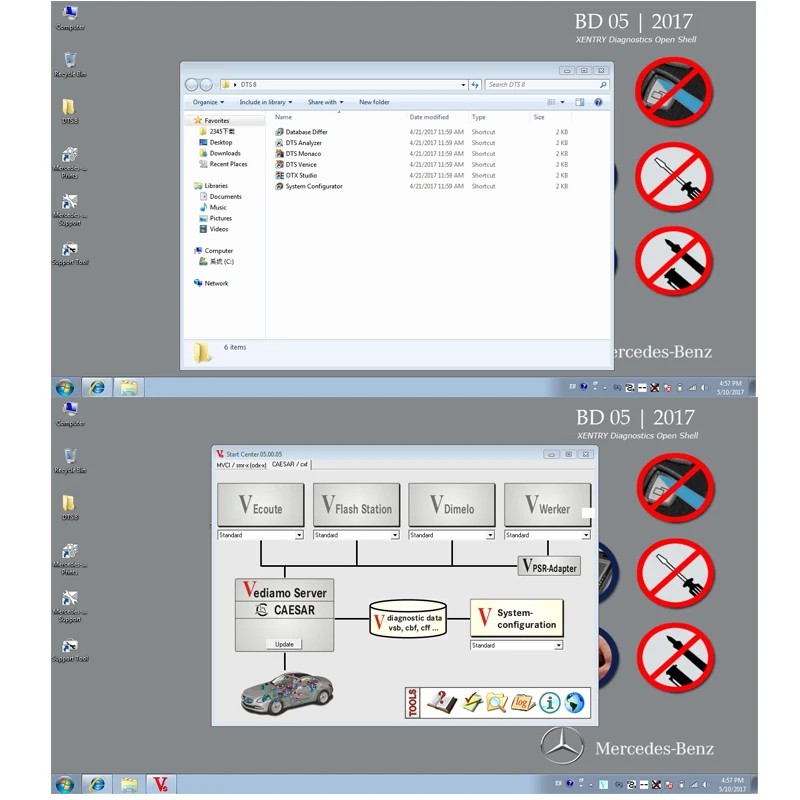Click the Search DTS 8 field
800x800 pixels.
click(x=547, y=85)
